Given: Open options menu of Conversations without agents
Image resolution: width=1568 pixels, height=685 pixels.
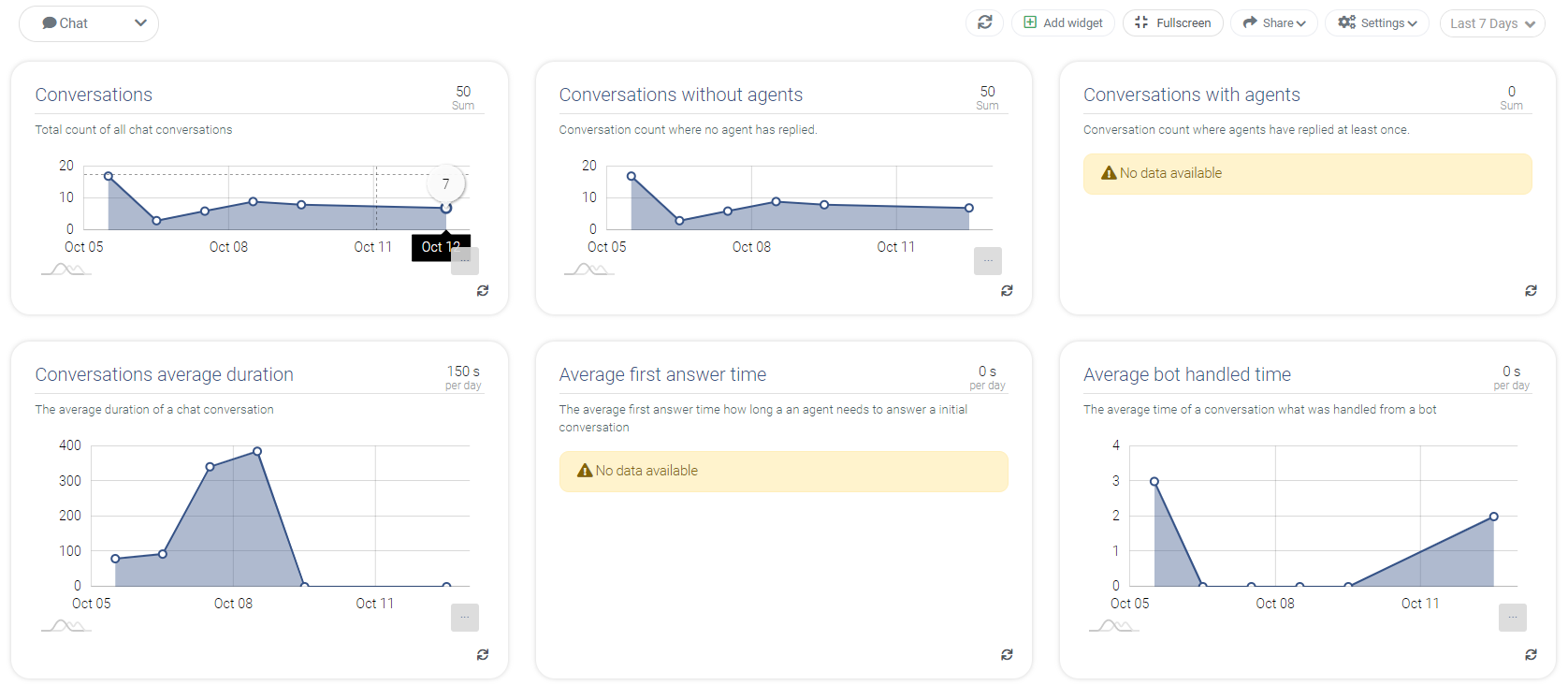Looking at the screenshot, I should 988,261.
